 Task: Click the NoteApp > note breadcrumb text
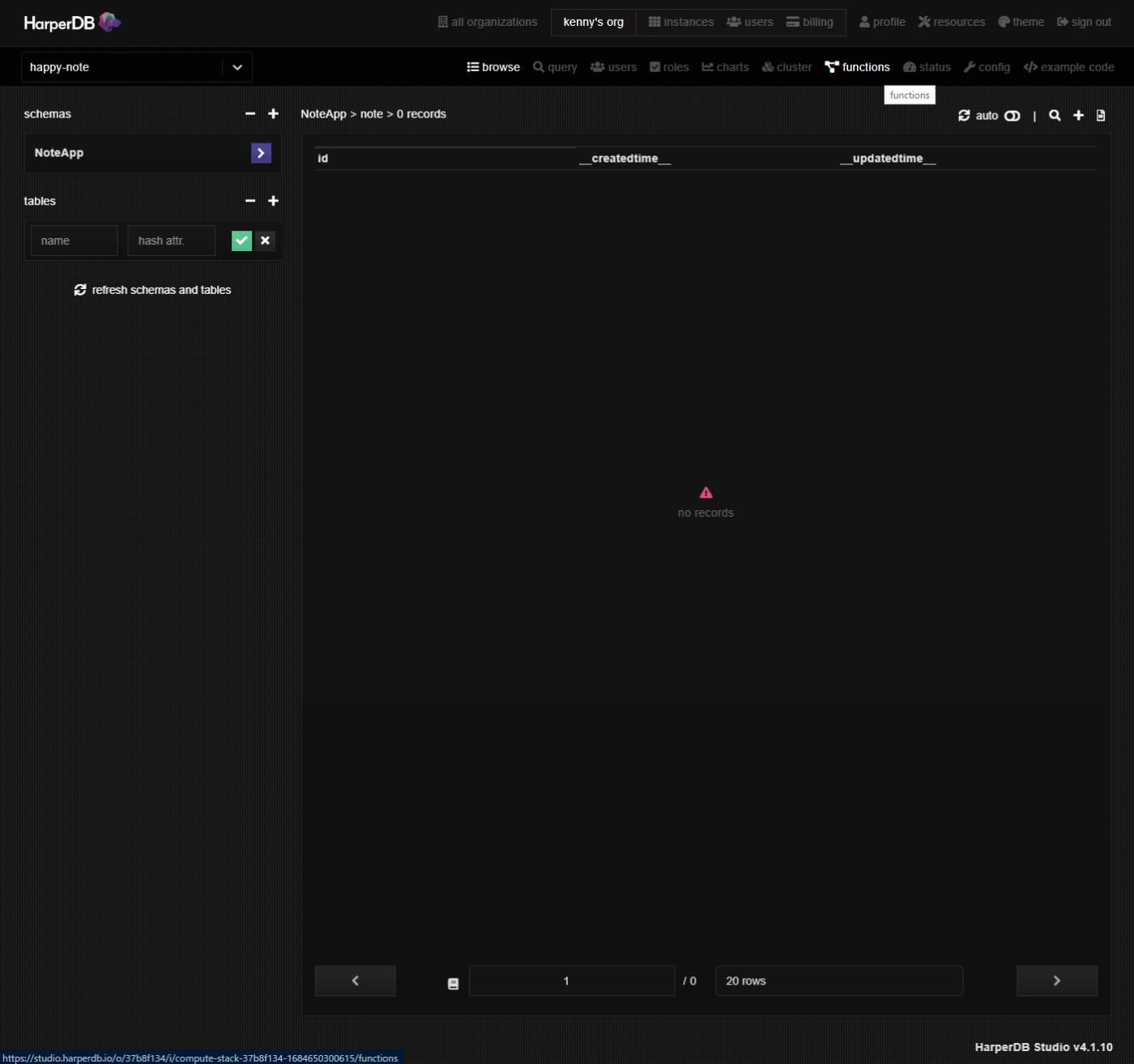pyautogui.click(x=342, y=114)
